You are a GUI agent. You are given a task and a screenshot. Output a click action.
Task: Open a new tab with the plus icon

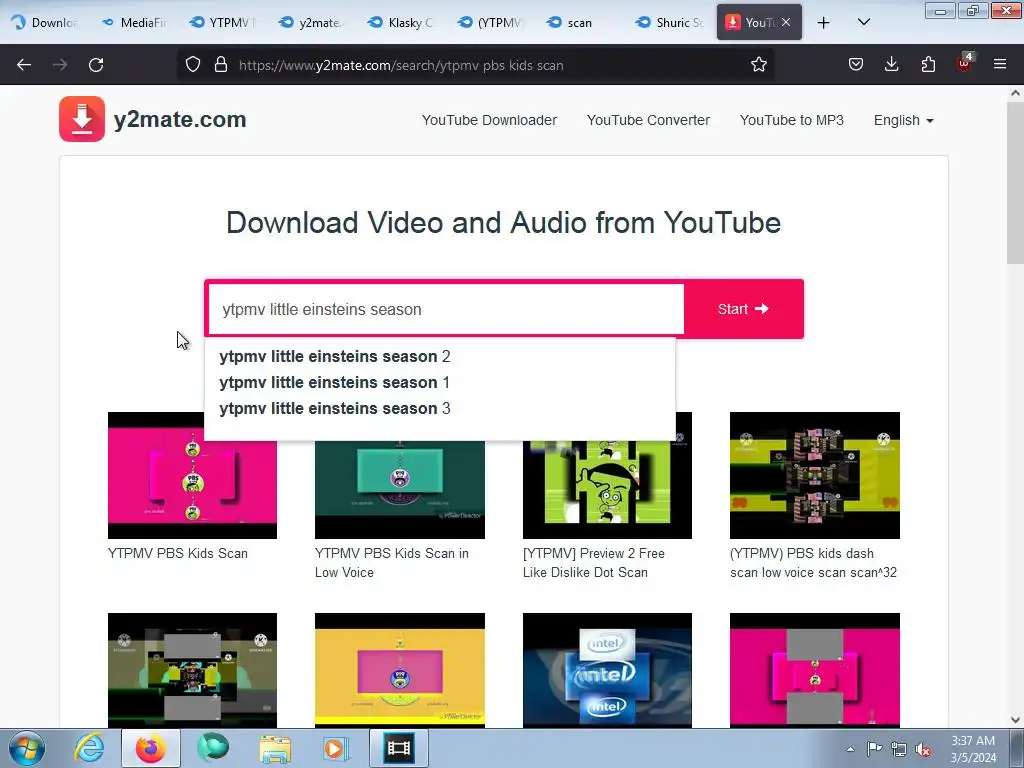click(824, 23)
